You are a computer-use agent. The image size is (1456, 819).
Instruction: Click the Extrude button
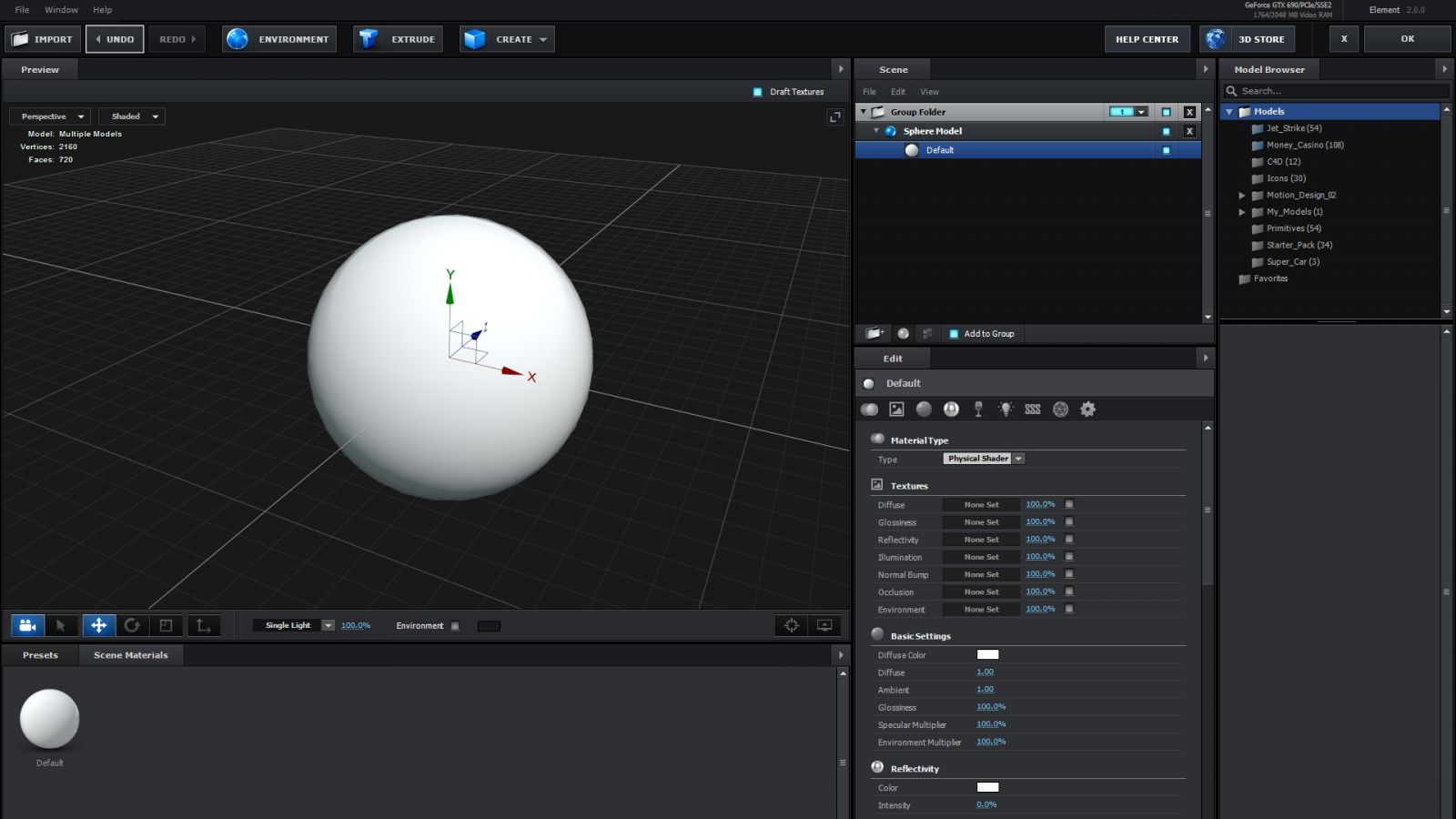398,38
